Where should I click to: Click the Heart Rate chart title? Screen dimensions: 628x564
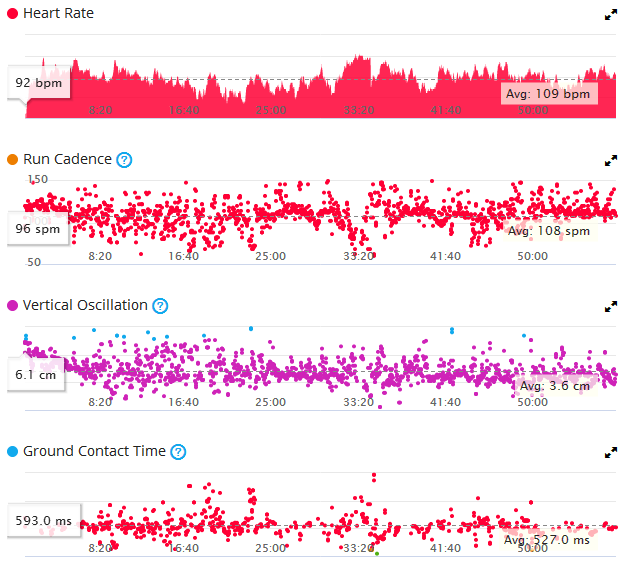[x=58, y=13]
